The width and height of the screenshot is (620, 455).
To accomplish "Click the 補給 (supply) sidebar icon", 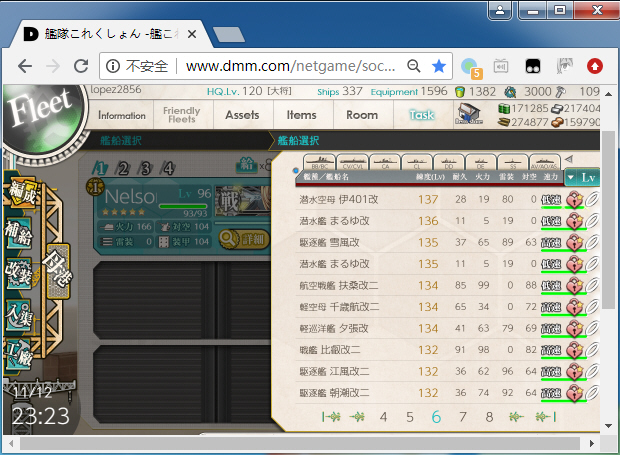I will [x=19, y=233].
